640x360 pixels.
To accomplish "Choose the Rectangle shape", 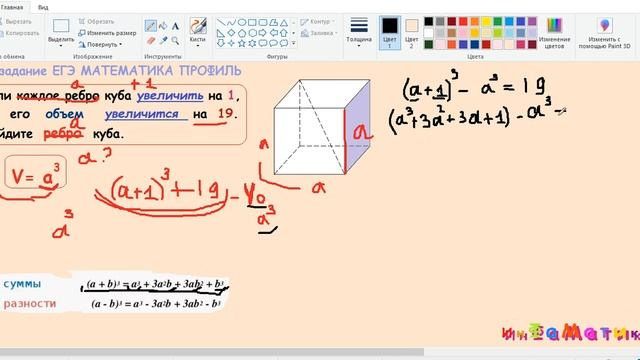I will 252,22.
